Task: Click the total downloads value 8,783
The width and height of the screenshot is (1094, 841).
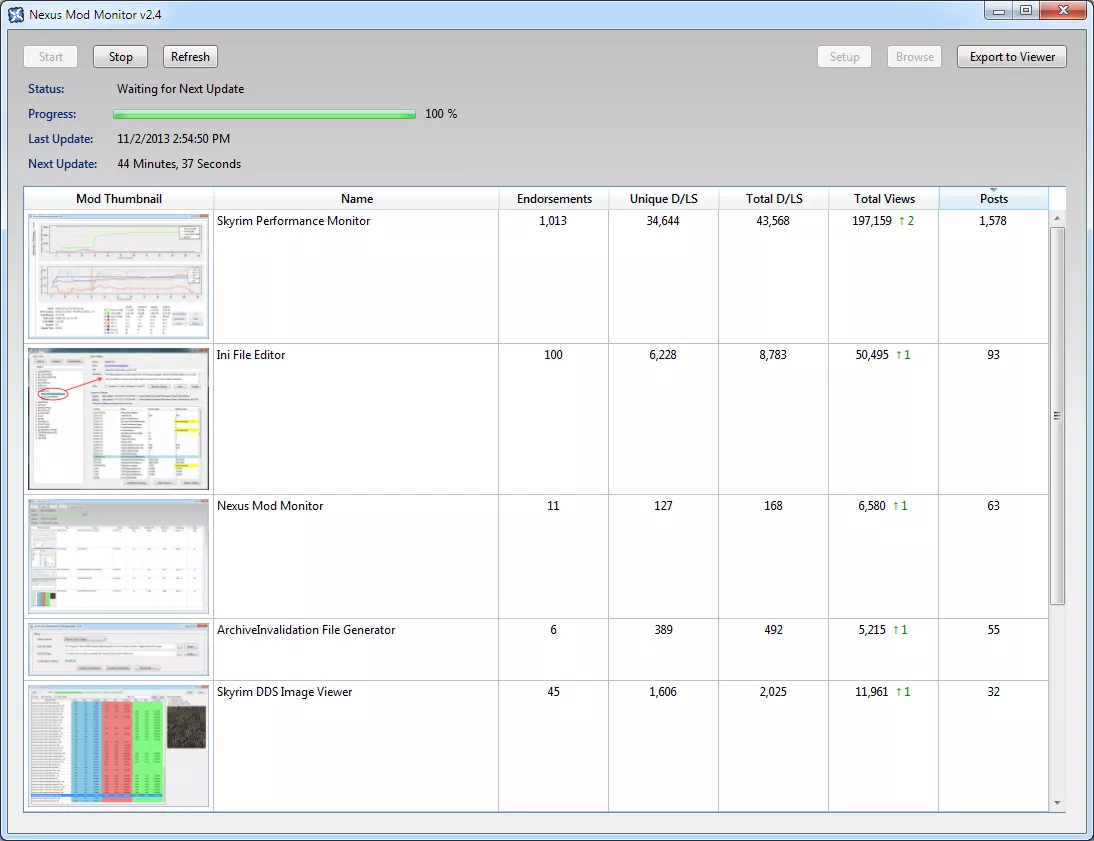Action: [773, 355]
